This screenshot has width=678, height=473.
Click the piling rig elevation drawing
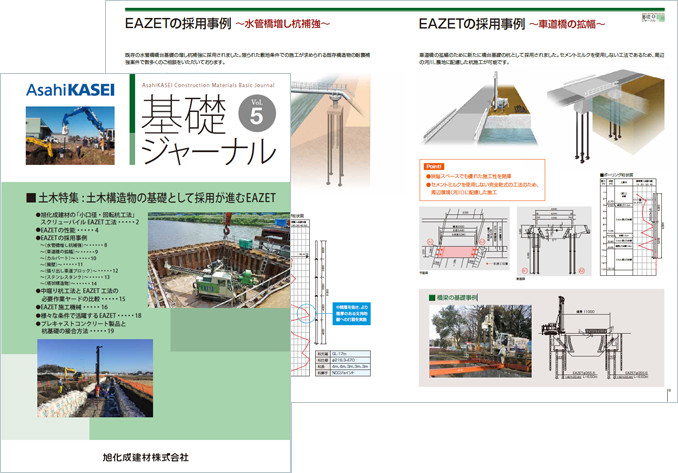click(596, 338)
